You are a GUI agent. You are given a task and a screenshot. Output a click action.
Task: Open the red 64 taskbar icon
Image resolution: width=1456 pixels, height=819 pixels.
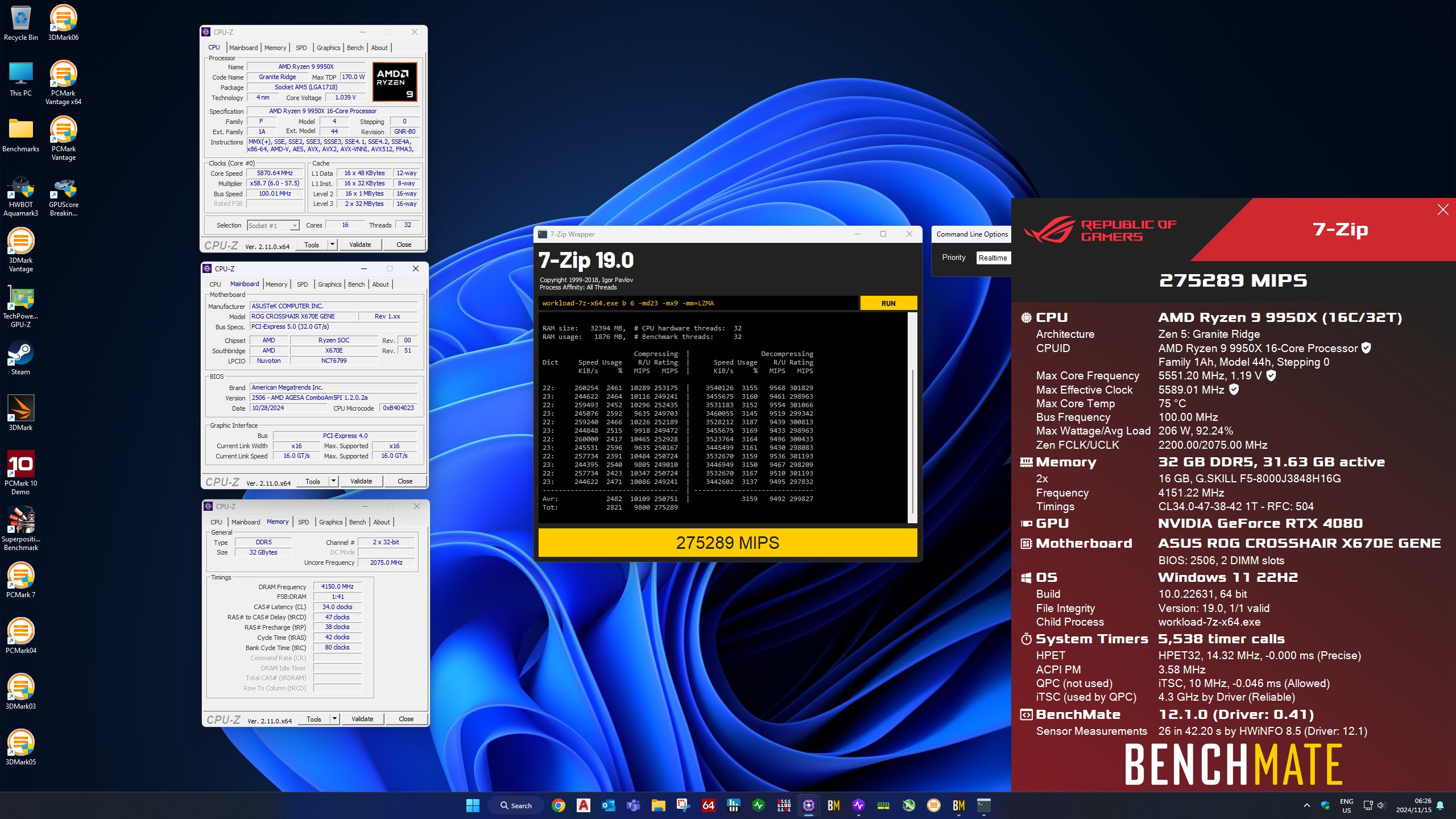709,805
